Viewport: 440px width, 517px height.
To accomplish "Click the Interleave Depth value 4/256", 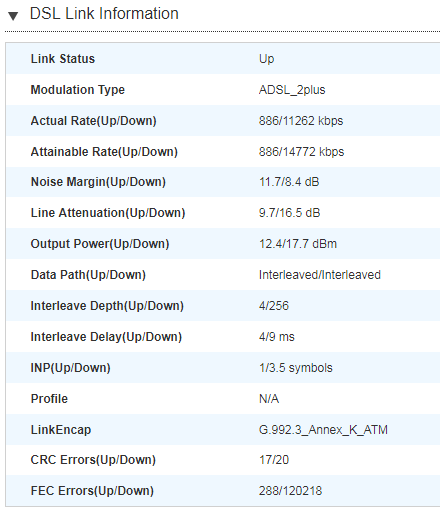I will click(274, 306).
